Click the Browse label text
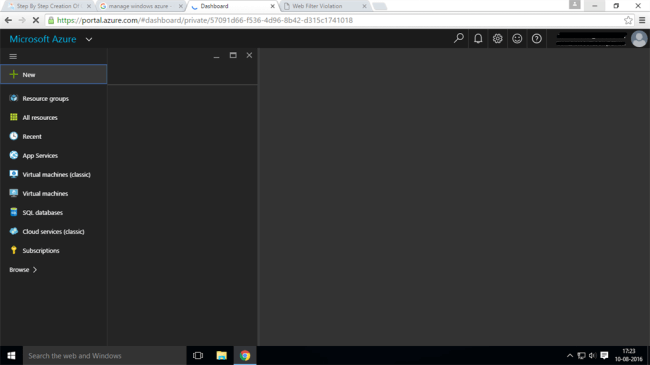Screen dimensions: 650x365 [19, 270]
